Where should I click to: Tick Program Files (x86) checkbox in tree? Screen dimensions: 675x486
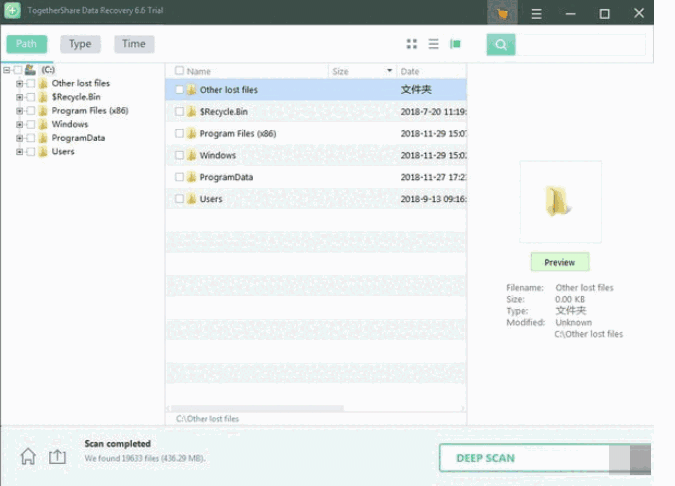31,111
